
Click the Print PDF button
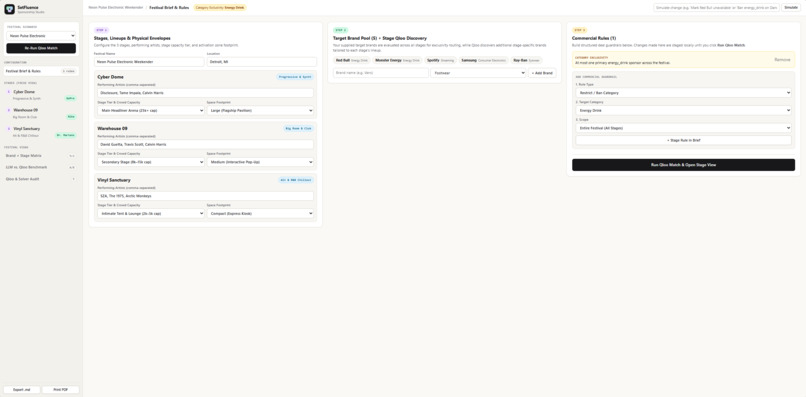point(61,390)
